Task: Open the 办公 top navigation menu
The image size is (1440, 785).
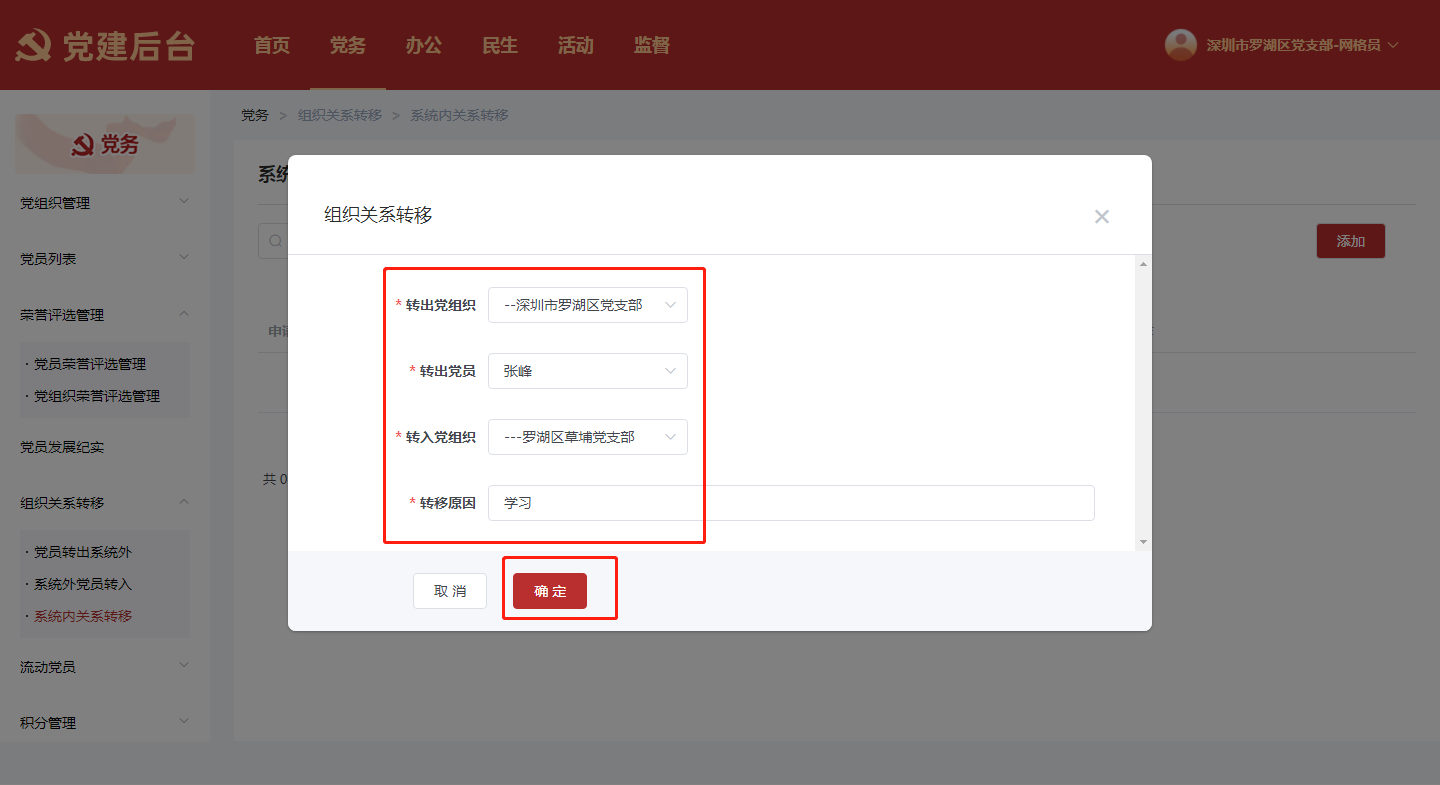Action: pyautogui.click(x=424, y=45)
